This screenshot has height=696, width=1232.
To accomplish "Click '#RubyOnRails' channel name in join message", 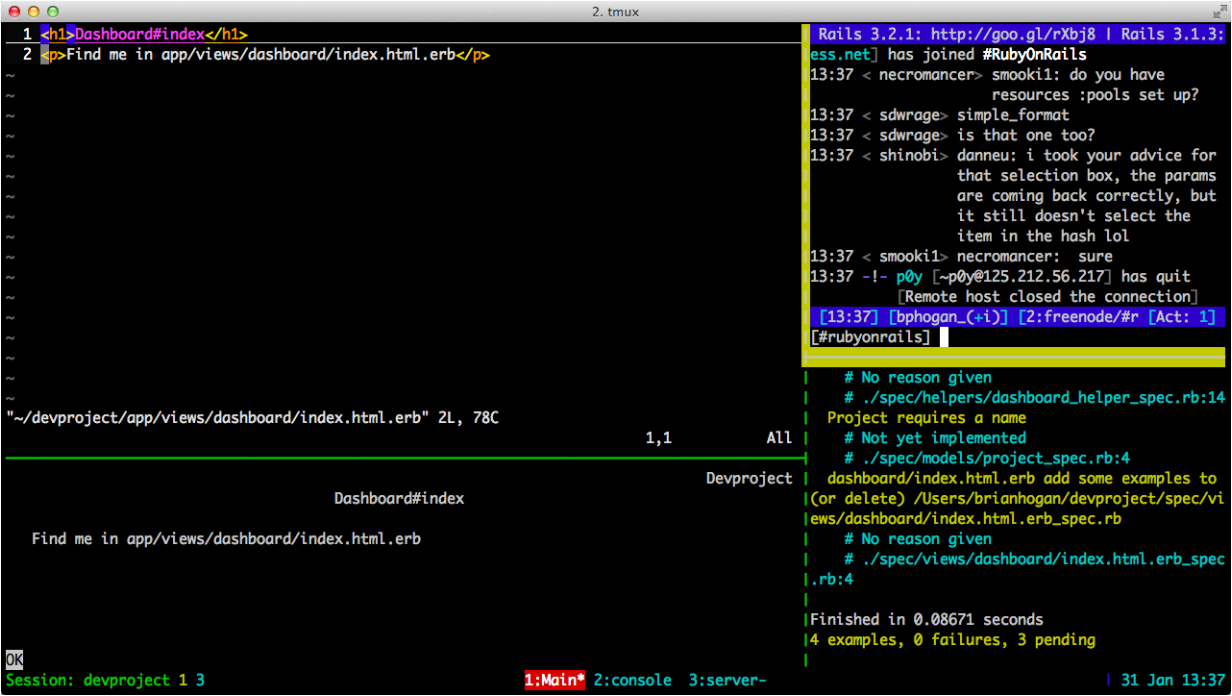I will pos(1034,54).
